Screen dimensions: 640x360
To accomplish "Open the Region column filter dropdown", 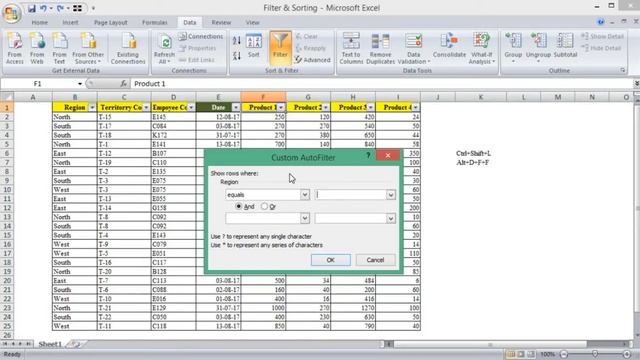I will pyautogui.click(x=92, y=107).
